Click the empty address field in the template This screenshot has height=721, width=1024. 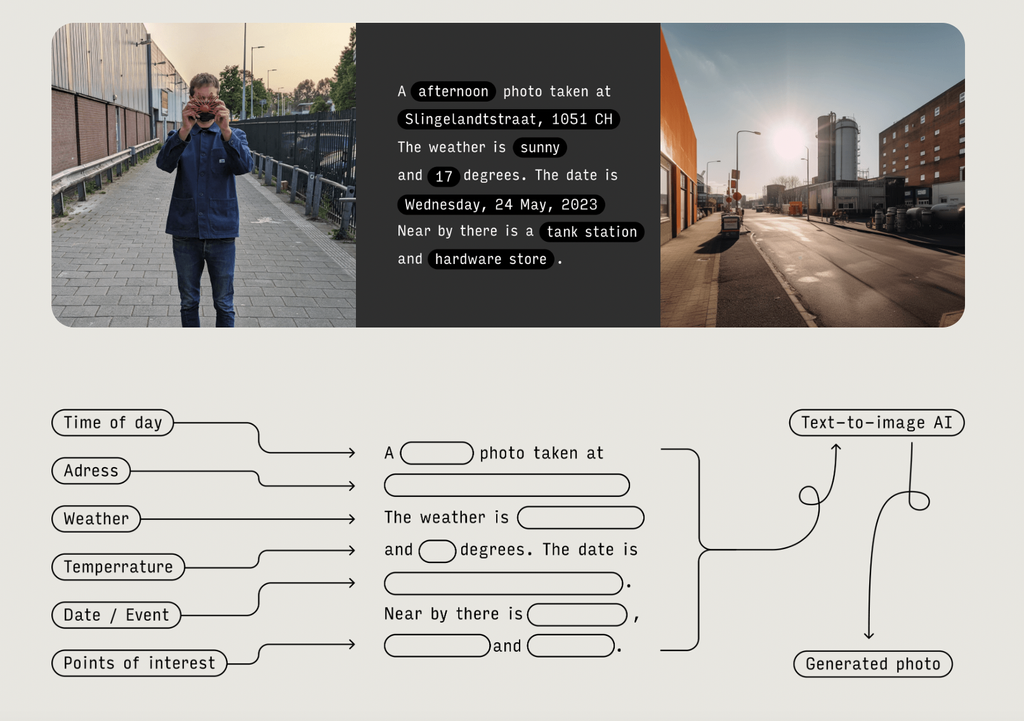tap(506, 485)
